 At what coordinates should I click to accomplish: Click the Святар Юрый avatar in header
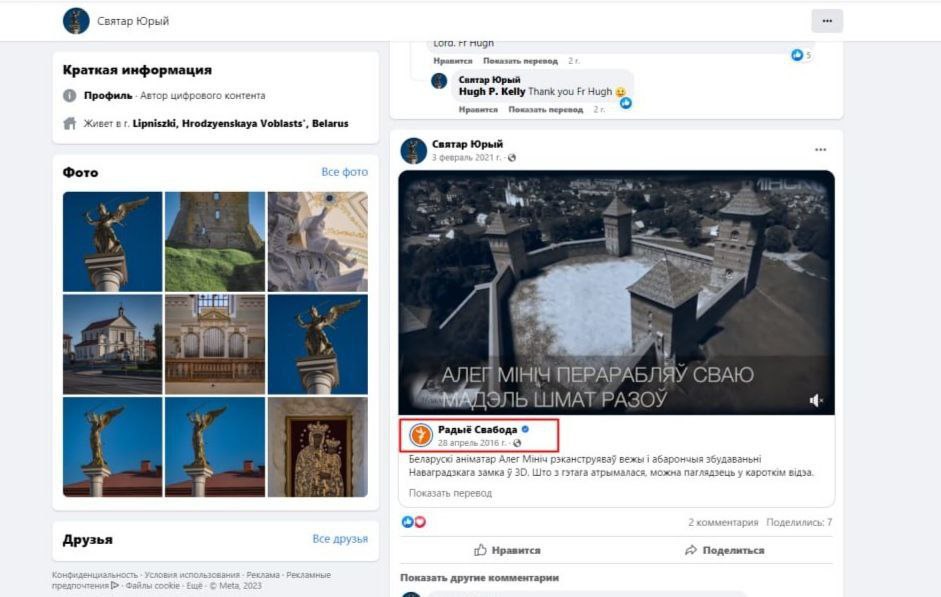[x=76, y=21]
